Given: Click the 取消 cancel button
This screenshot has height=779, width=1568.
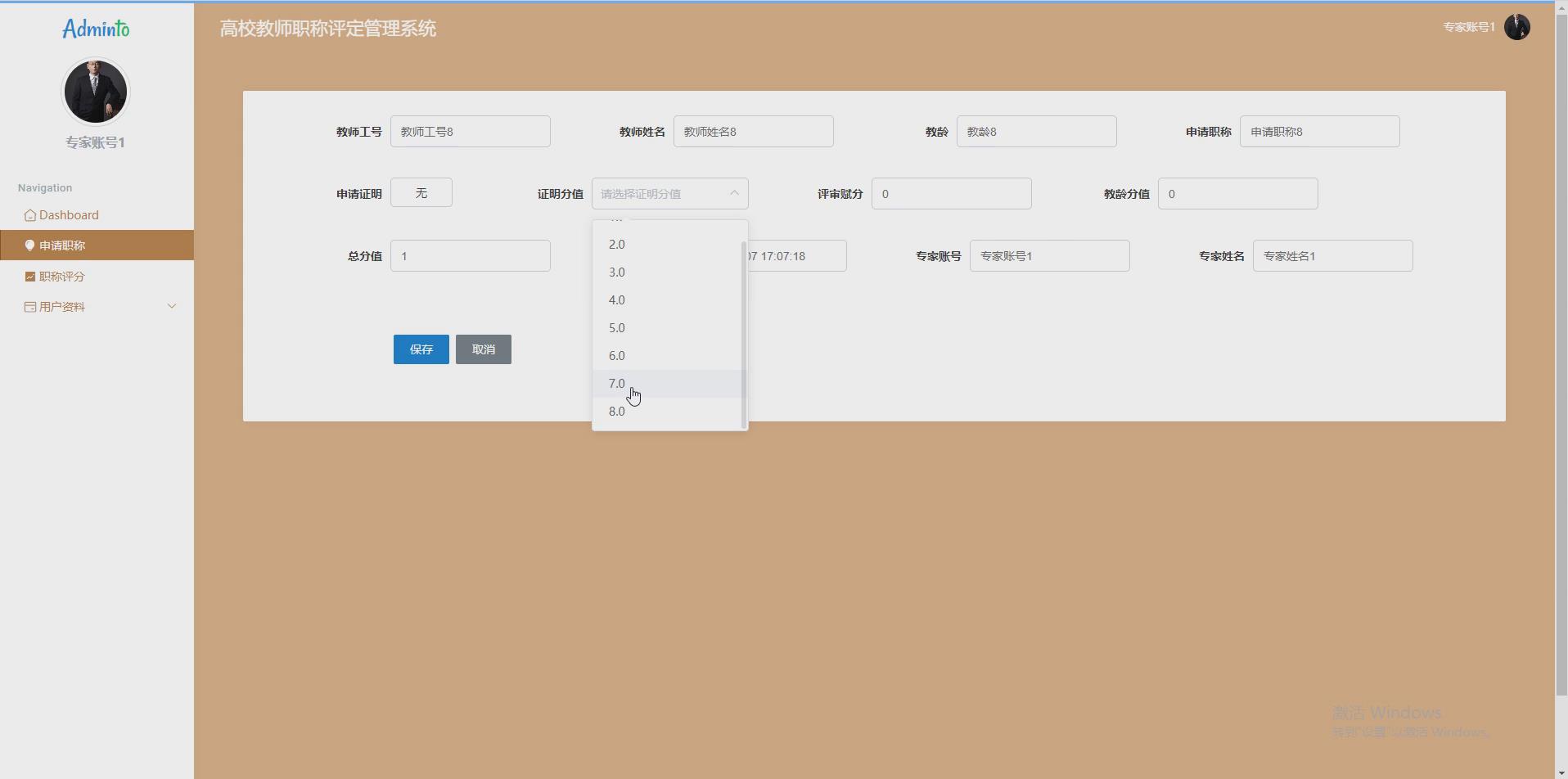Looking at the screenshot, I should click(483, 349).
